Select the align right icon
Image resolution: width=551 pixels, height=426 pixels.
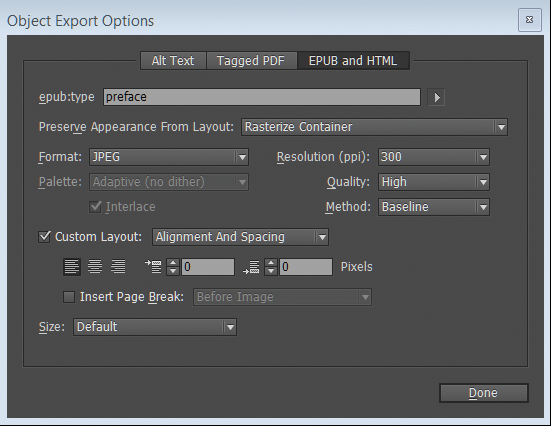pyautogui.click(x=118, y=266)
